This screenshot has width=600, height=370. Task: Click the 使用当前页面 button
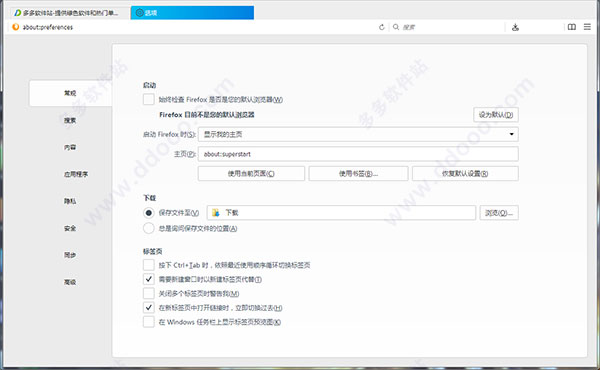[251, 173]
